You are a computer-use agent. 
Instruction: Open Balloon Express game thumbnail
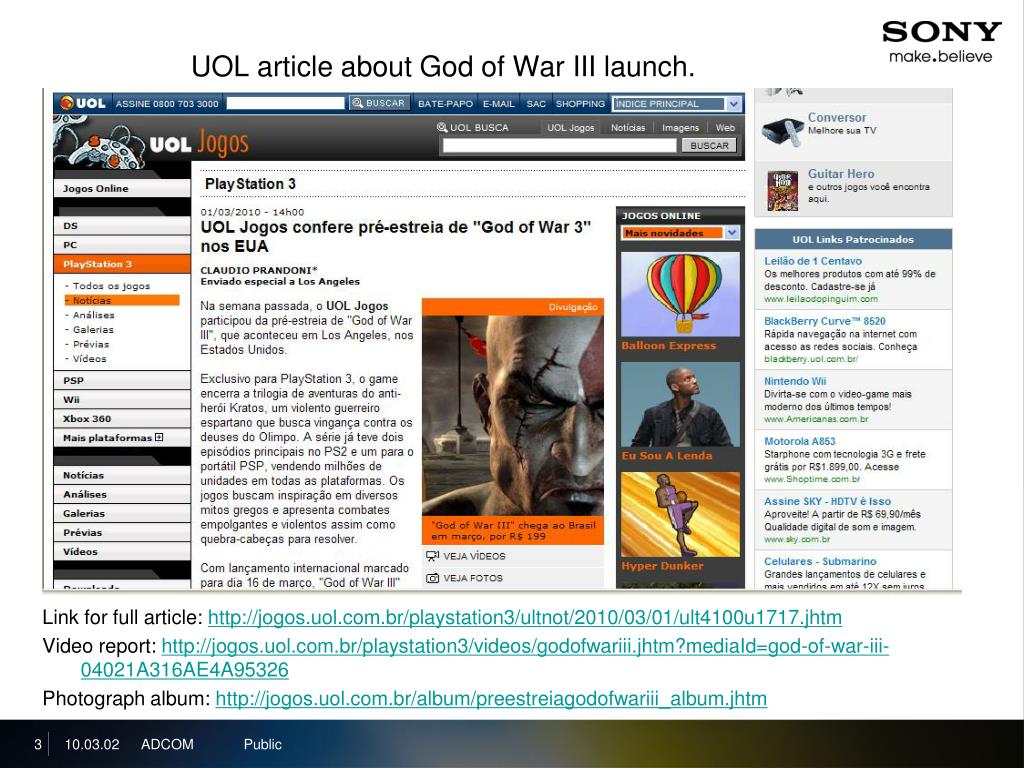click(680, 295)
